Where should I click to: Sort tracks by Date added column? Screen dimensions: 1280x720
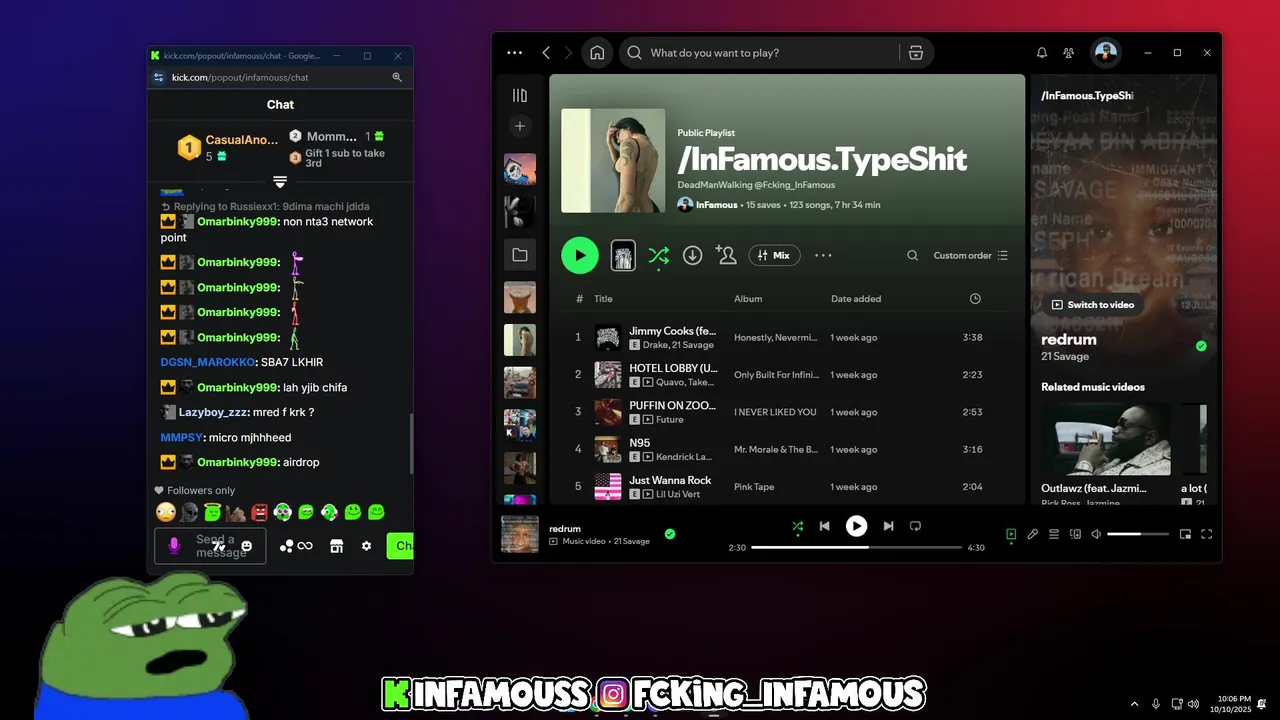pyautogui.click(x=856, y=298)
